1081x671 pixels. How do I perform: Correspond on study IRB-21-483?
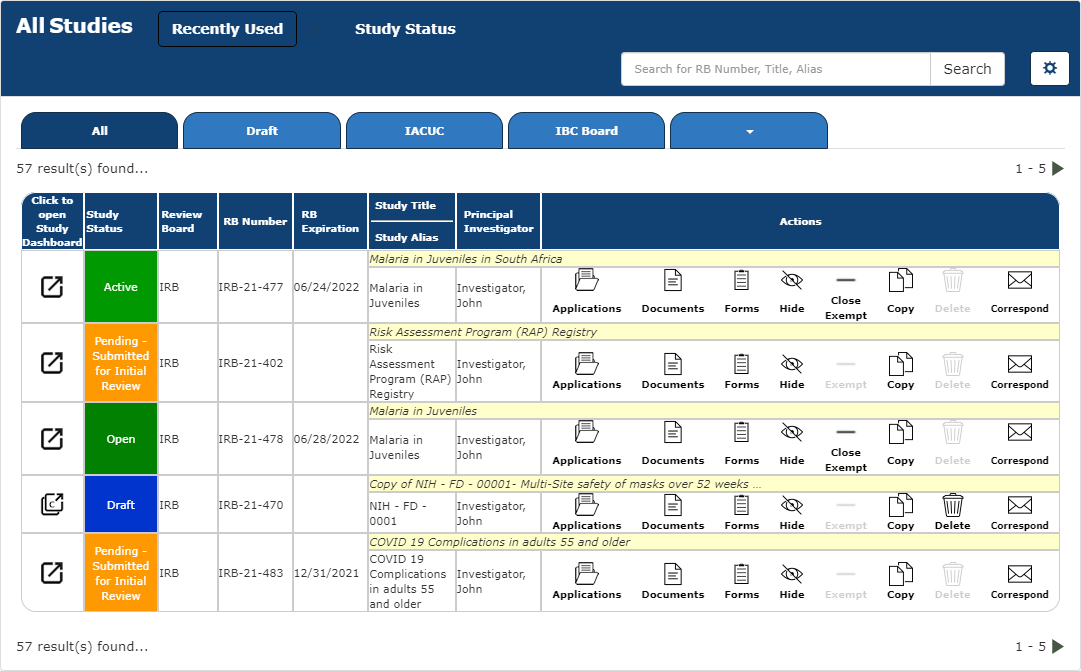[1020, 581]
